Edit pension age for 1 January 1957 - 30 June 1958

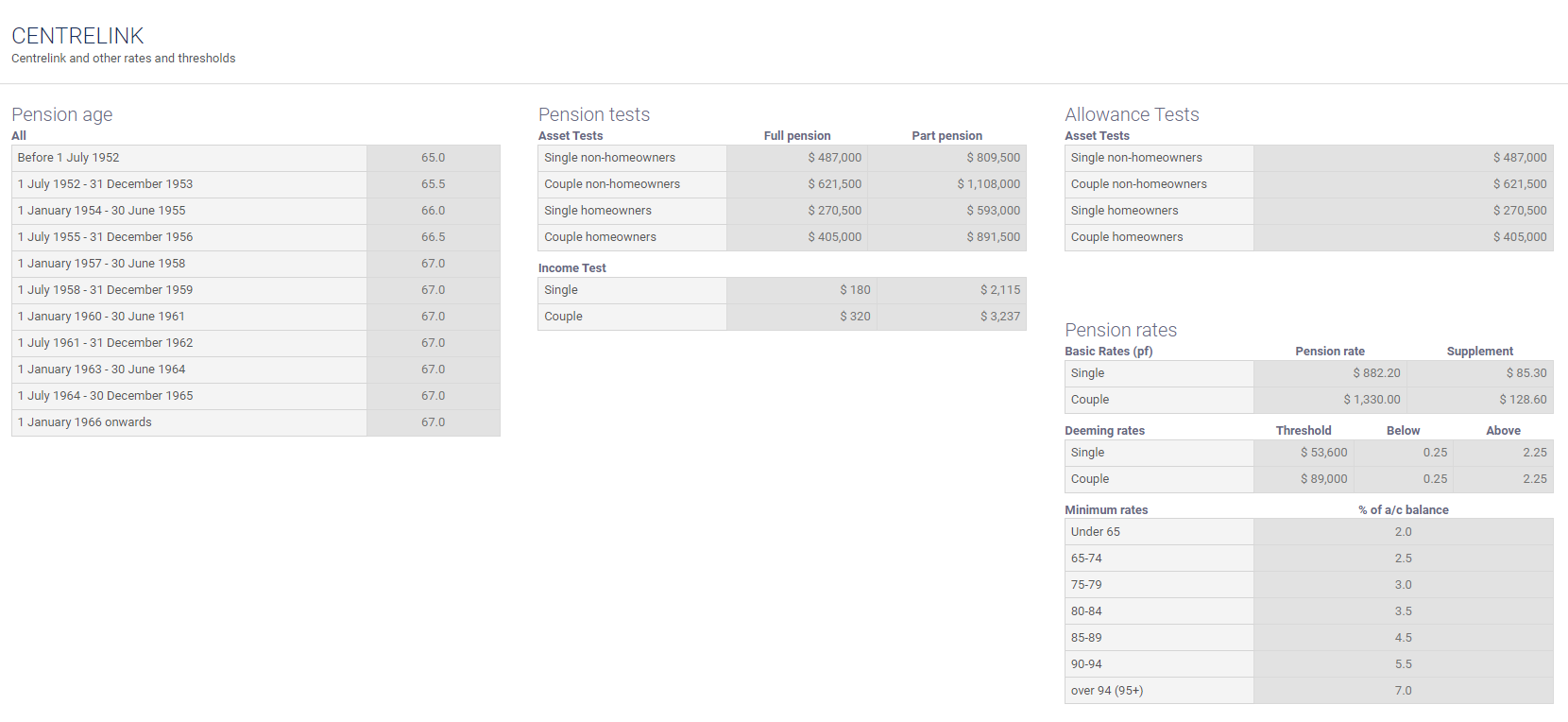[434, 264]
